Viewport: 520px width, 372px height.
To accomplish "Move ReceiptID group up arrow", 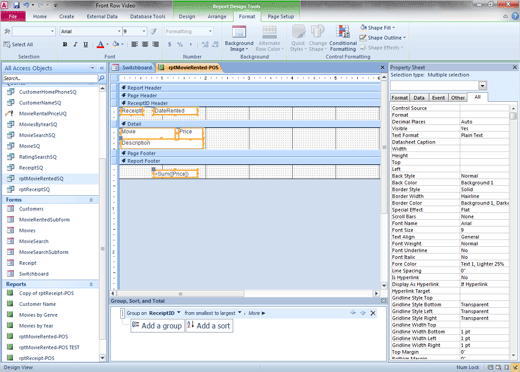I will 353,313.
